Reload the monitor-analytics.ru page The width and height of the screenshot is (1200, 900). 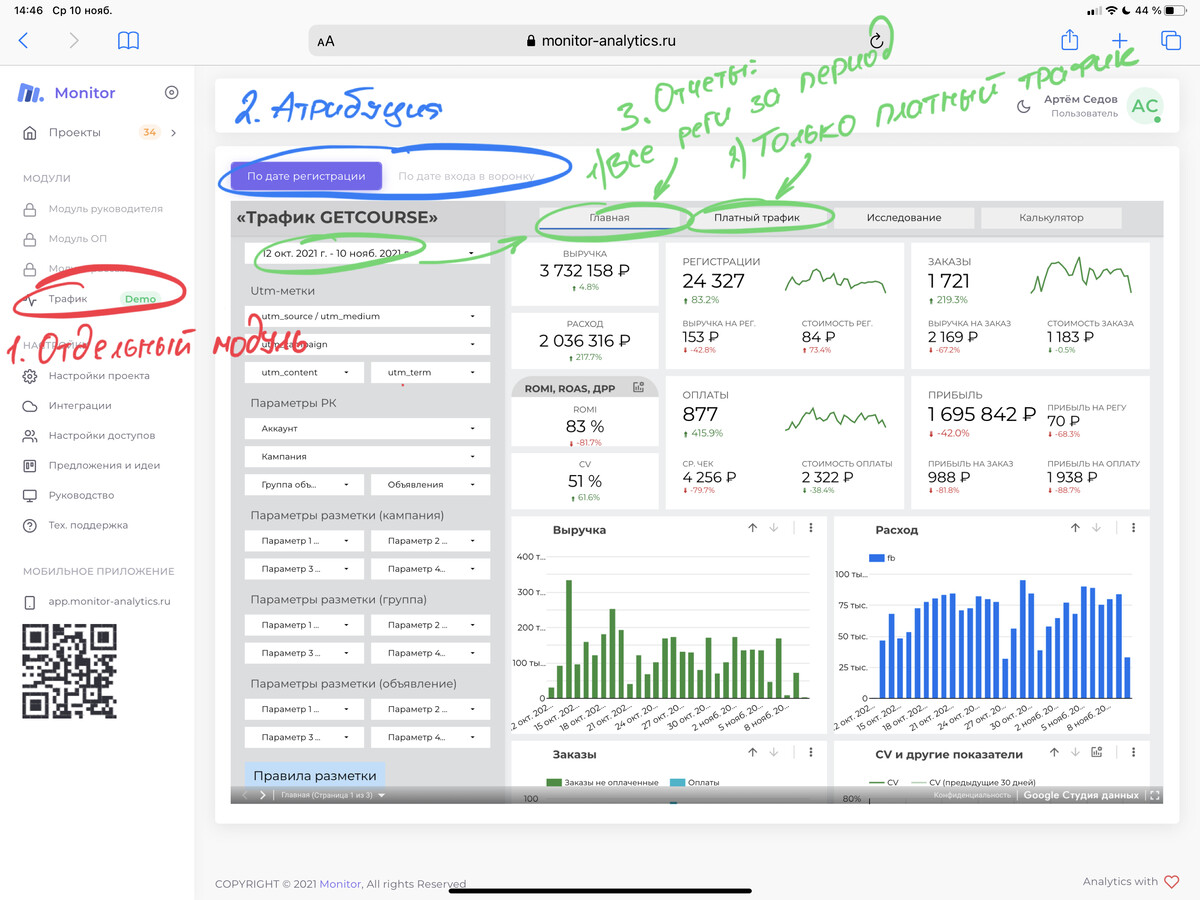pyautogui.click(x=877, y=41)
